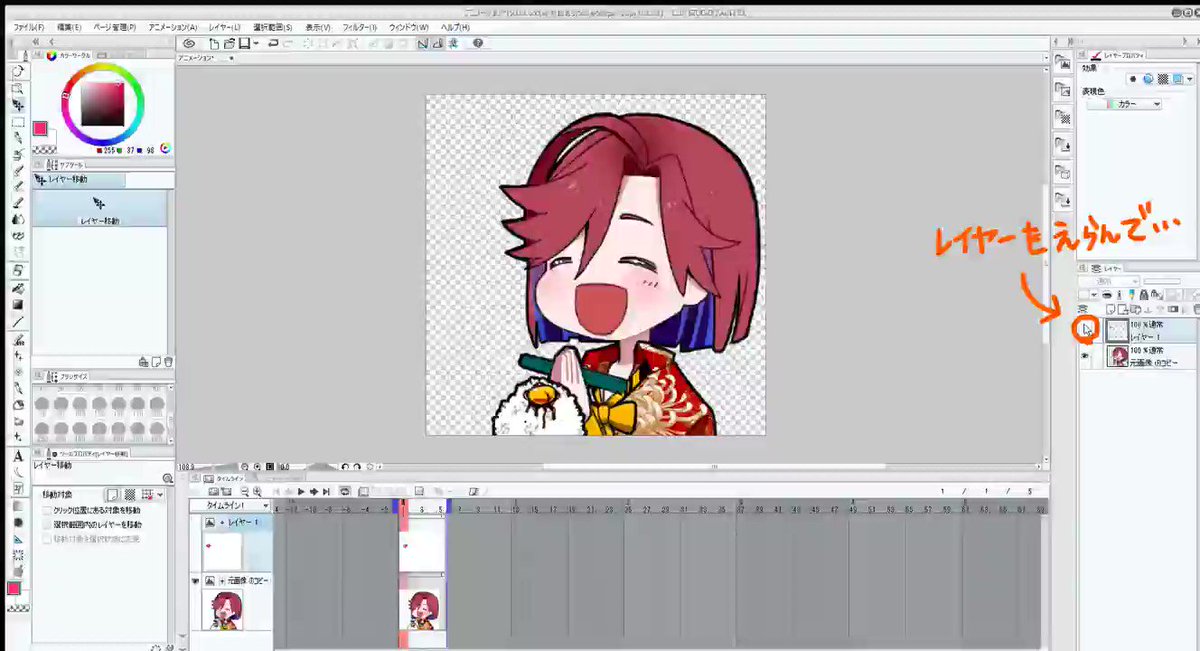Toggle snap to special ruler in the toolbar
This screenshot has height=651, width=1200.
(x=438, y=44)
